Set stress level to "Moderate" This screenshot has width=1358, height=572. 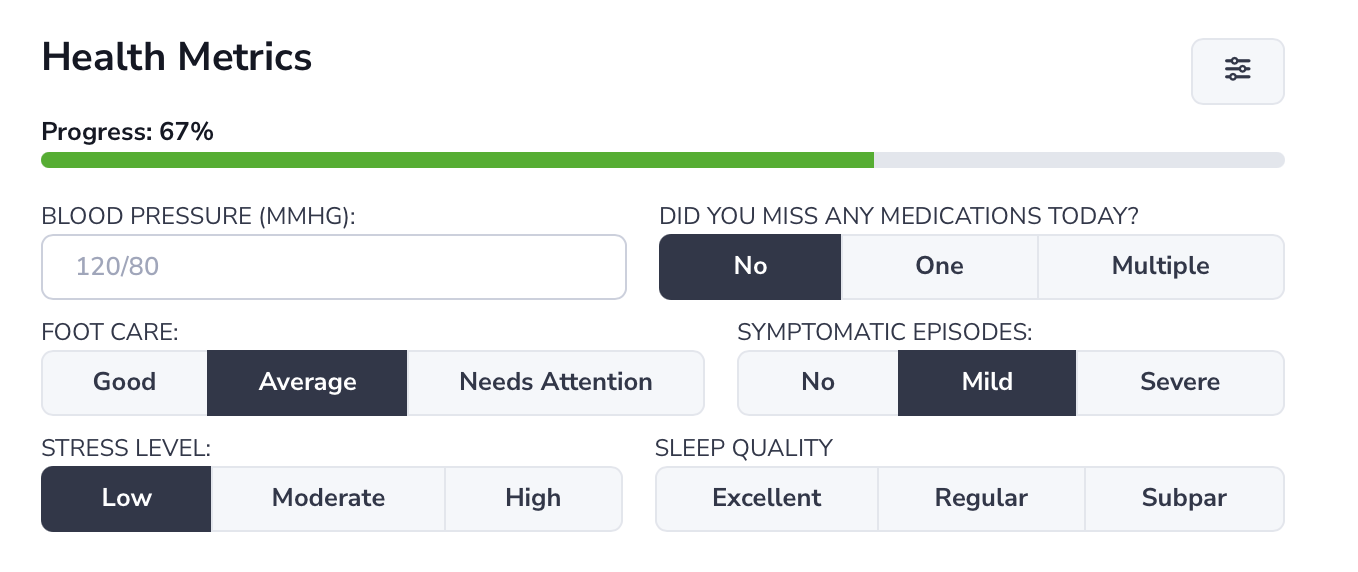(328, 499)
